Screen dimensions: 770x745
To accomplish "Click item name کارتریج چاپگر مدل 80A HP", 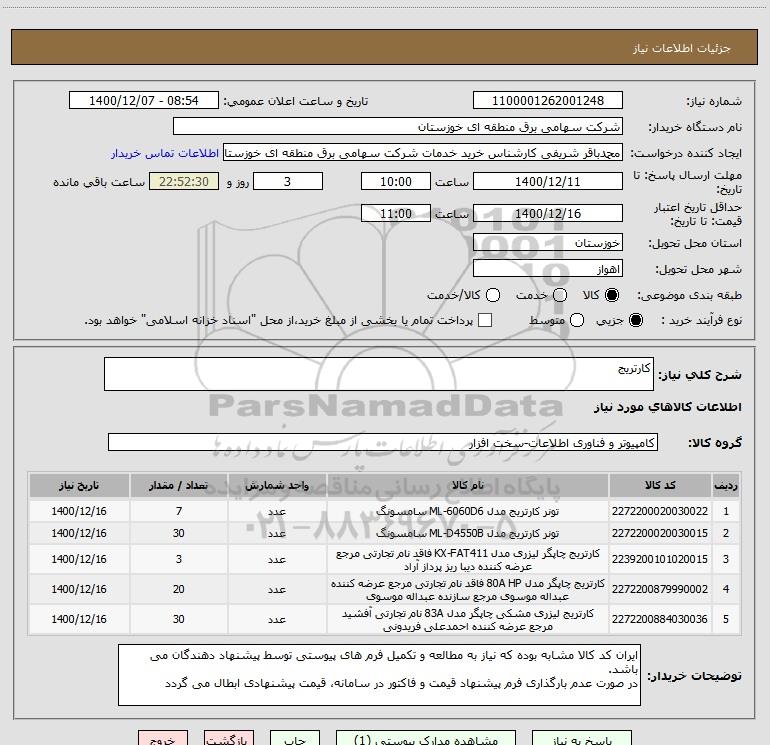I will pos(468,590).
